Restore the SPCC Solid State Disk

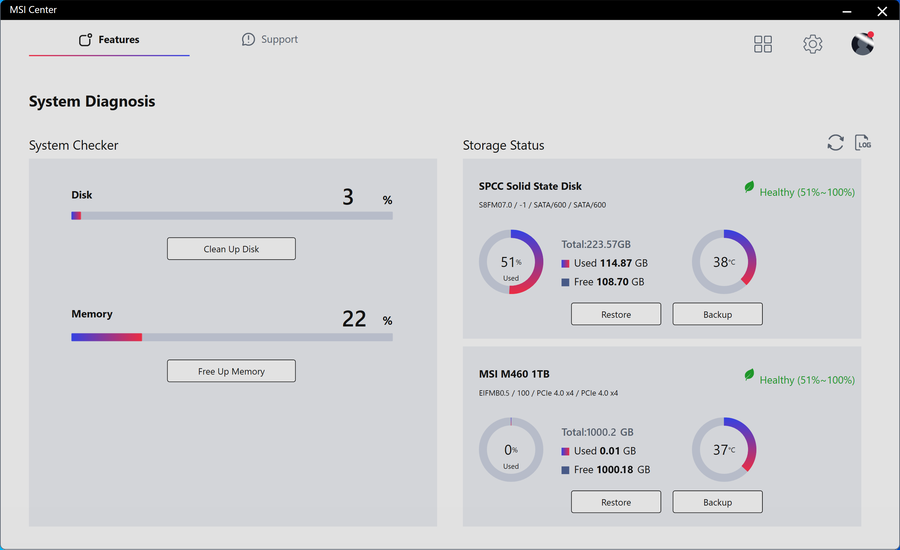[616, 314]
